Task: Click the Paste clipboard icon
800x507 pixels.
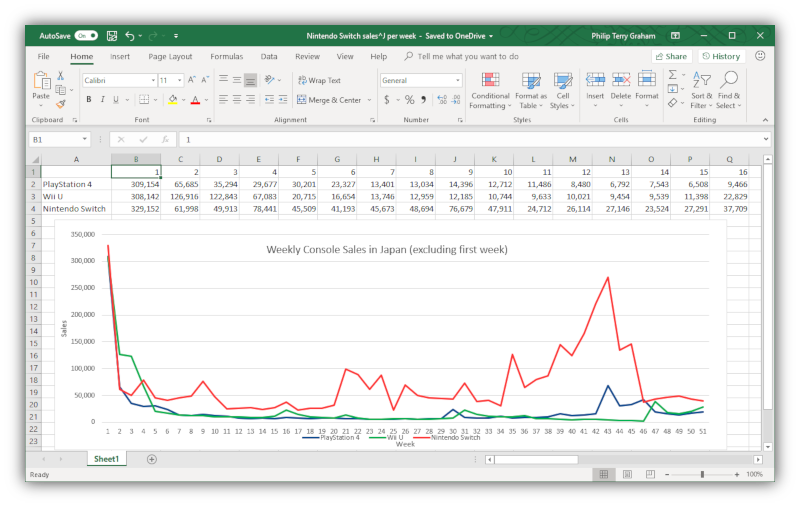Action: 41,82
